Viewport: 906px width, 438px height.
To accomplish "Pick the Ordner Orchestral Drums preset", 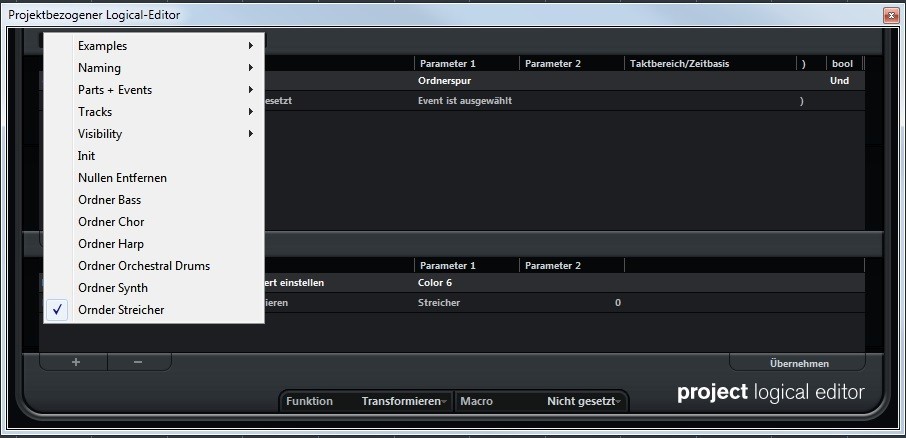I will 154,266.
